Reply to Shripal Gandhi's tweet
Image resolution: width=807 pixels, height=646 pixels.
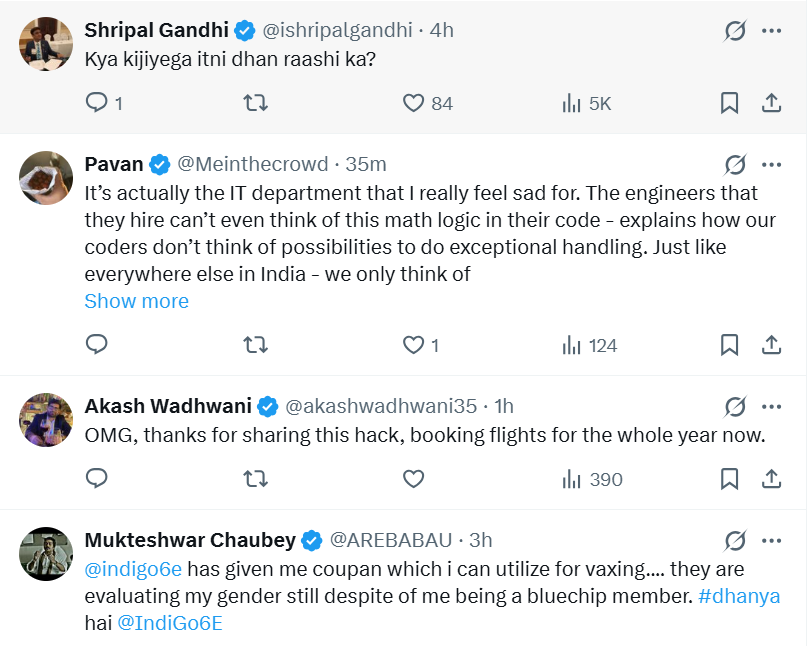coord(97,103)
